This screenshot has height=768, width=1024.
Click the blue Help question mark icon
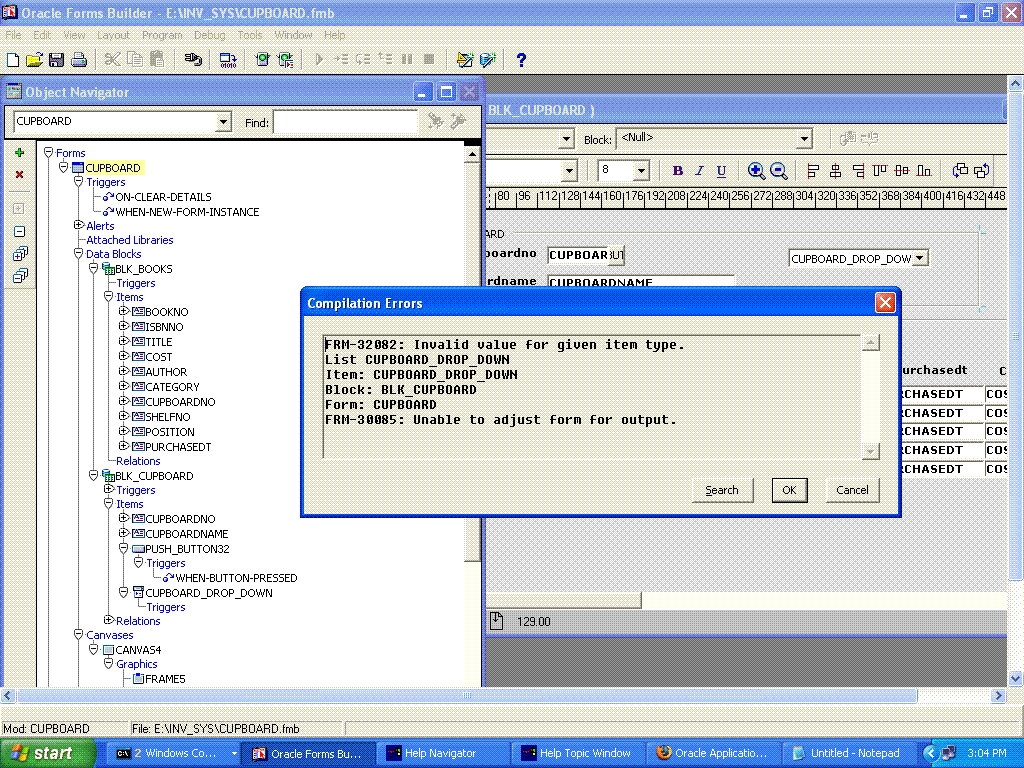(520, 60)
